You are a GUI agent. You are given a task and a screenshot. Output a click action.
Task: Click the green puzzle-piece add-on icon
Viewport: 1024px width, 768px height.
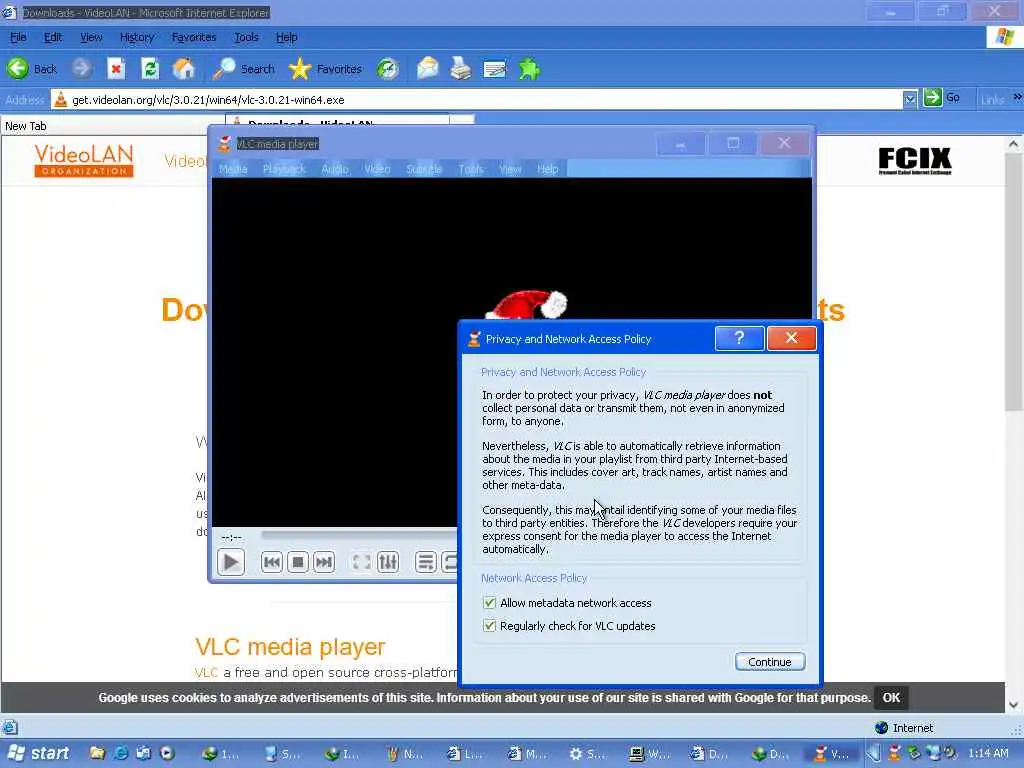pyautogui.click(x=529, y=69)
